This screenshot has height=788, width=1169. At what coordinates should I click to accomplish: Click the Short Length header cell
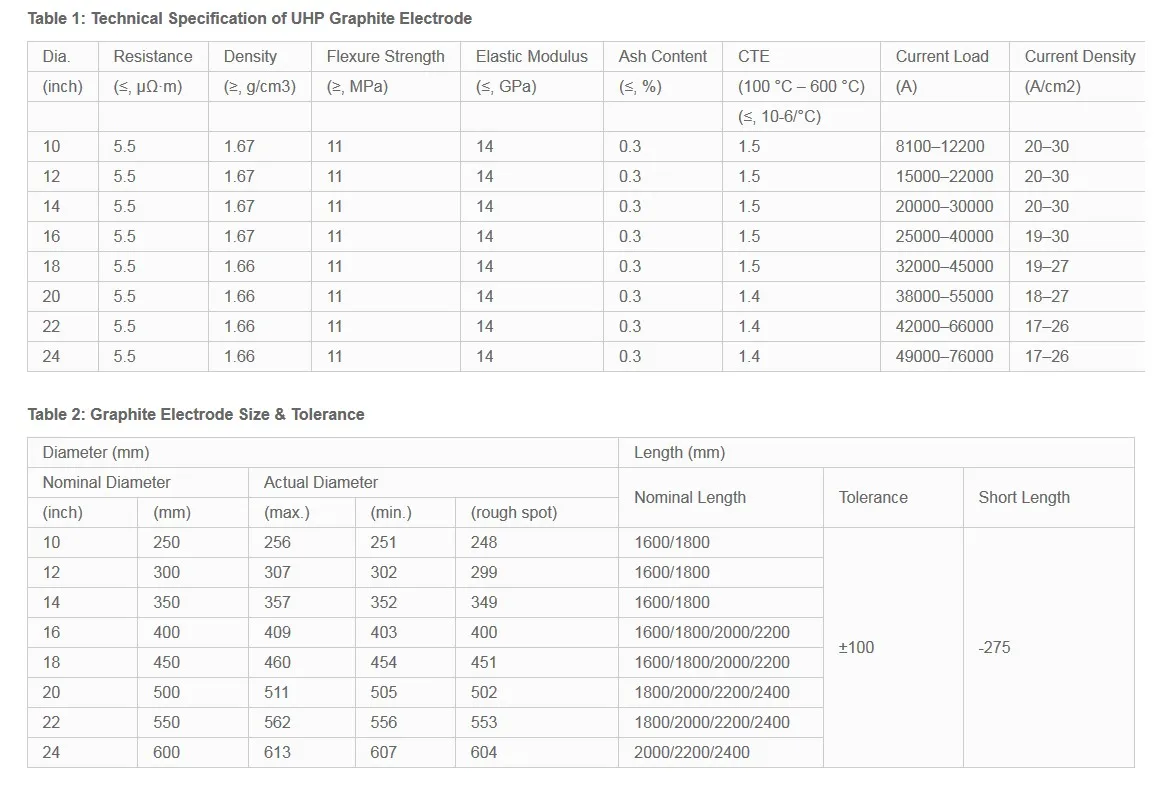click(x=1023, y=497)
